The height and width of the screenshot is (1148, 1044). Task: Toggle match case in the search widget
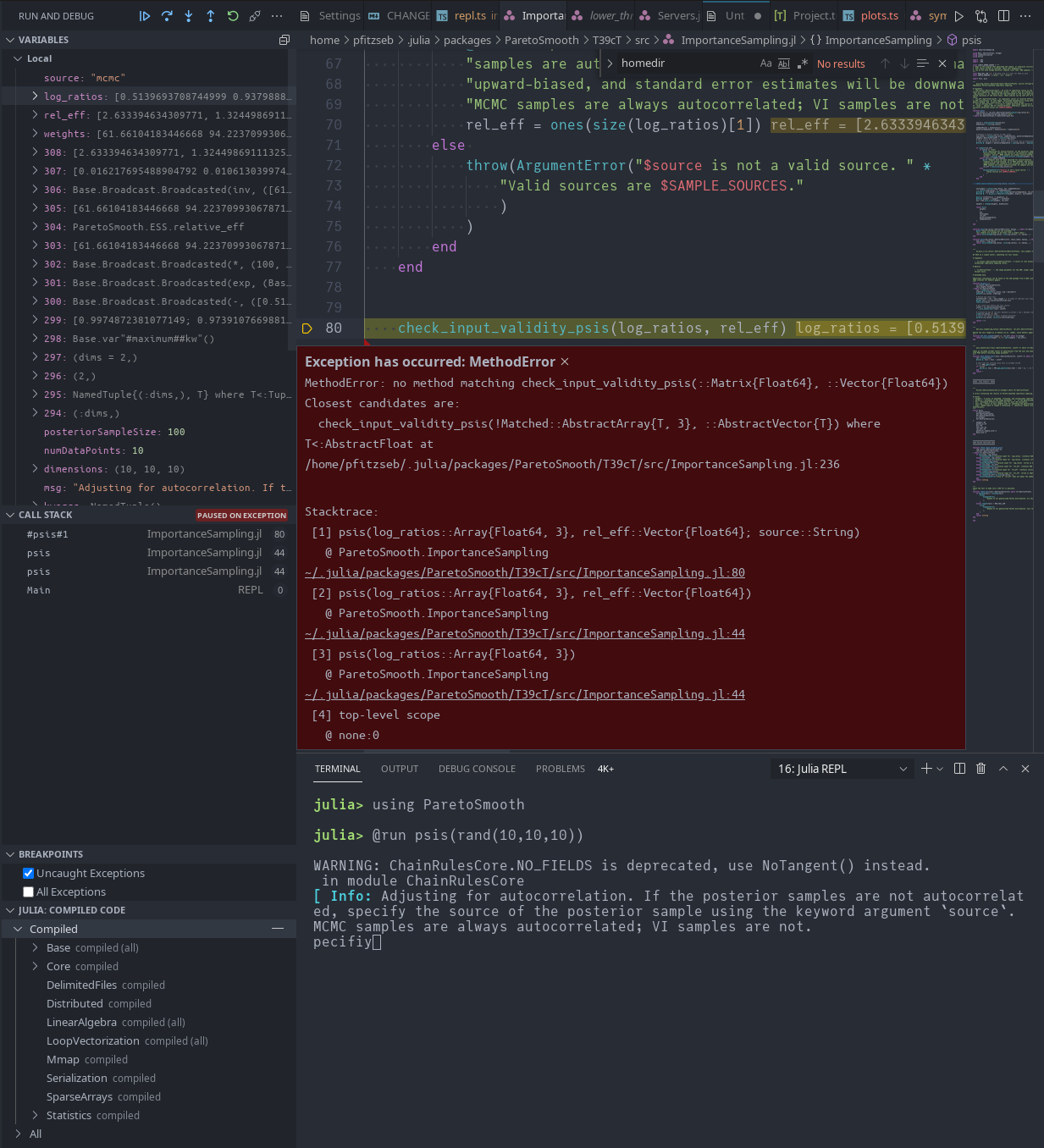[765, 63]
